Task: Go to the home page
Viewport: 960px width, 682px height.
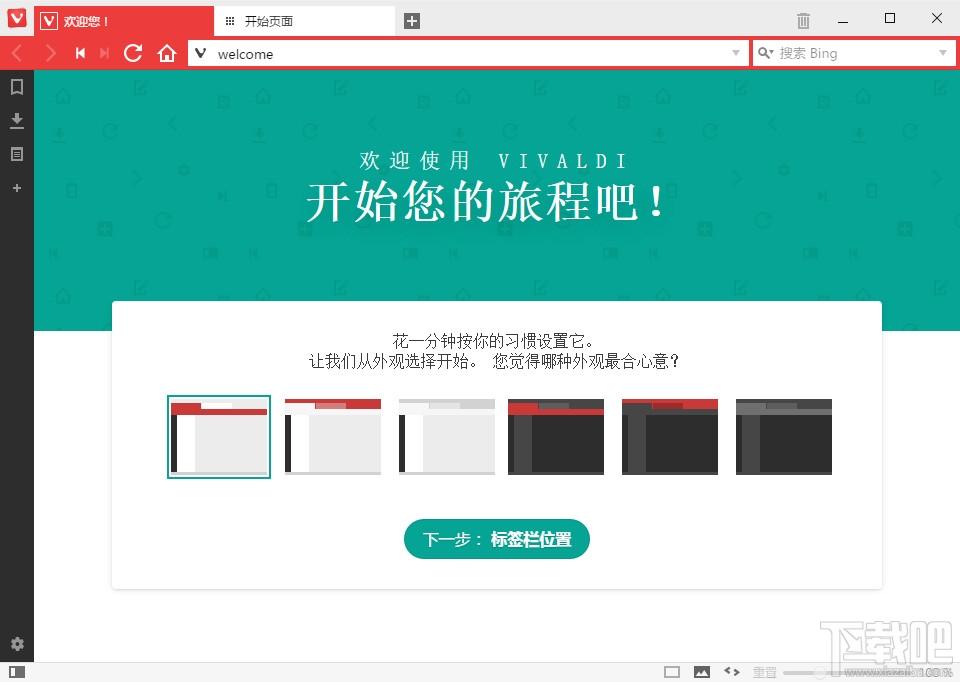Action: click(167, 53)
